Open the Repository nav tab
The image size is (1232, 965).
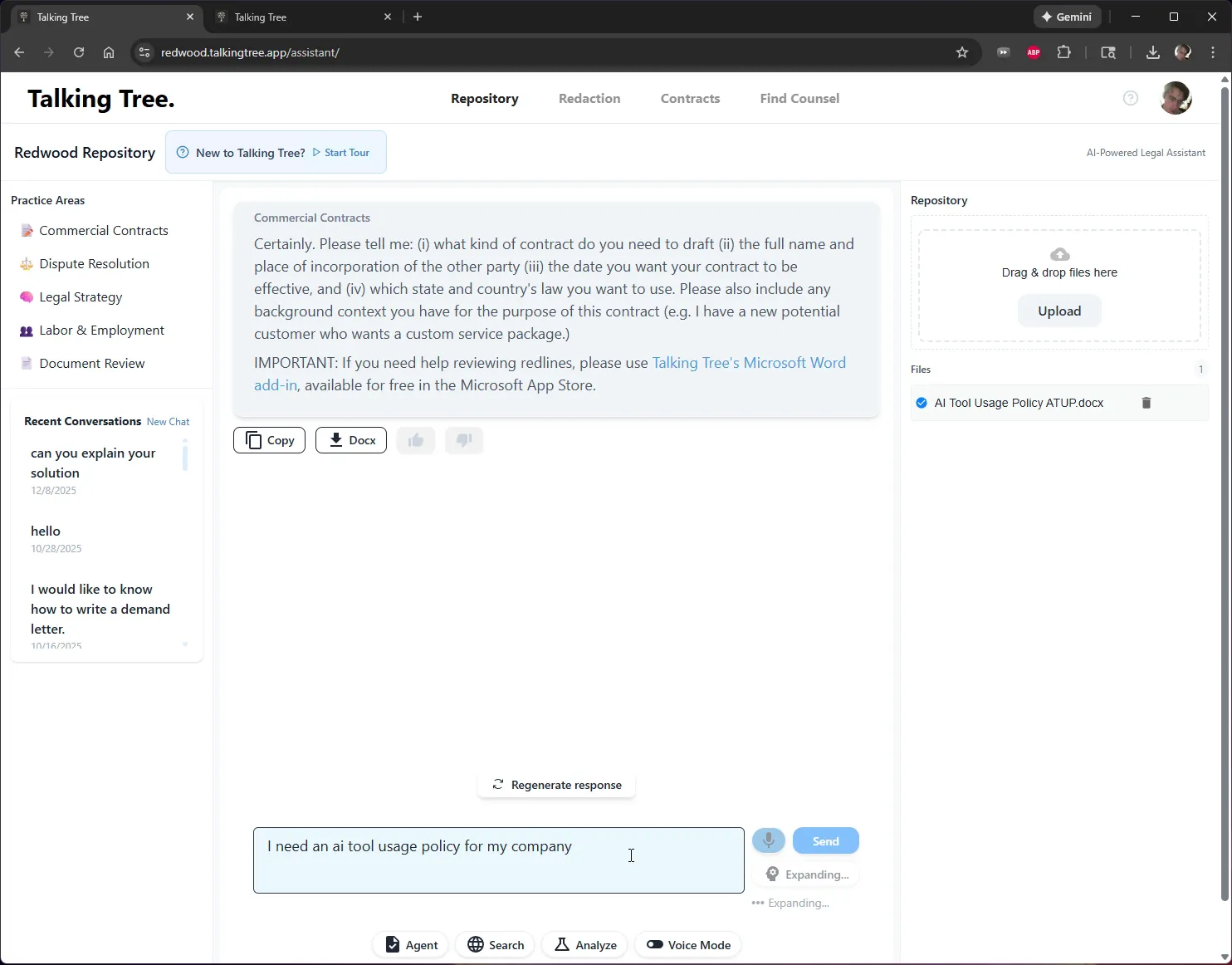[485, 98]
